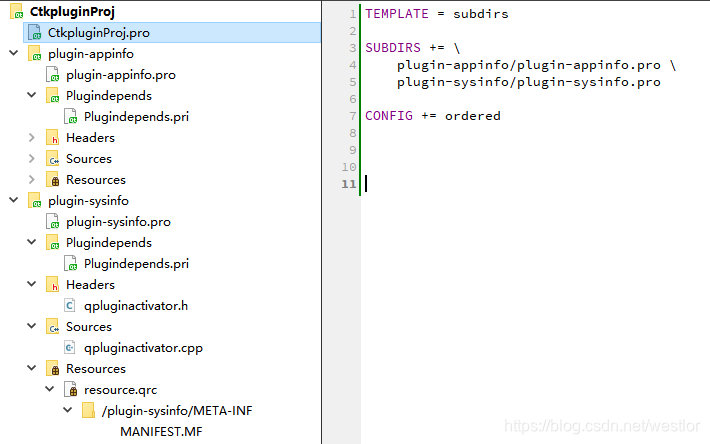Screen dimensions: 710x444
Task: Click the CtkpluginProj root project folder icon
Action: (16, 11)
